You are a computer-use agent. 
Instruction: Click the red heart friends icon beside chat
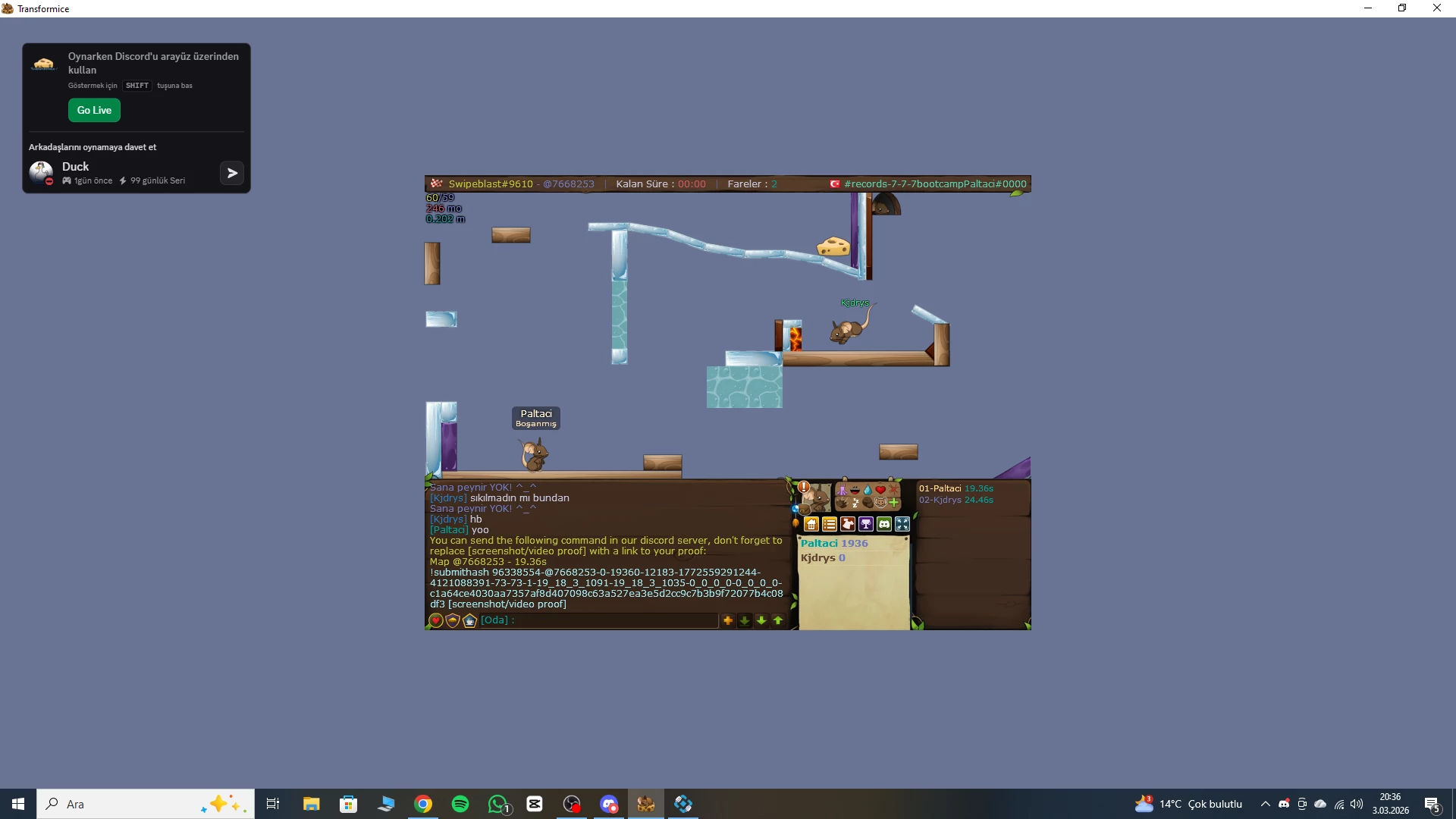pyautogui.click(x=436, y=621)
